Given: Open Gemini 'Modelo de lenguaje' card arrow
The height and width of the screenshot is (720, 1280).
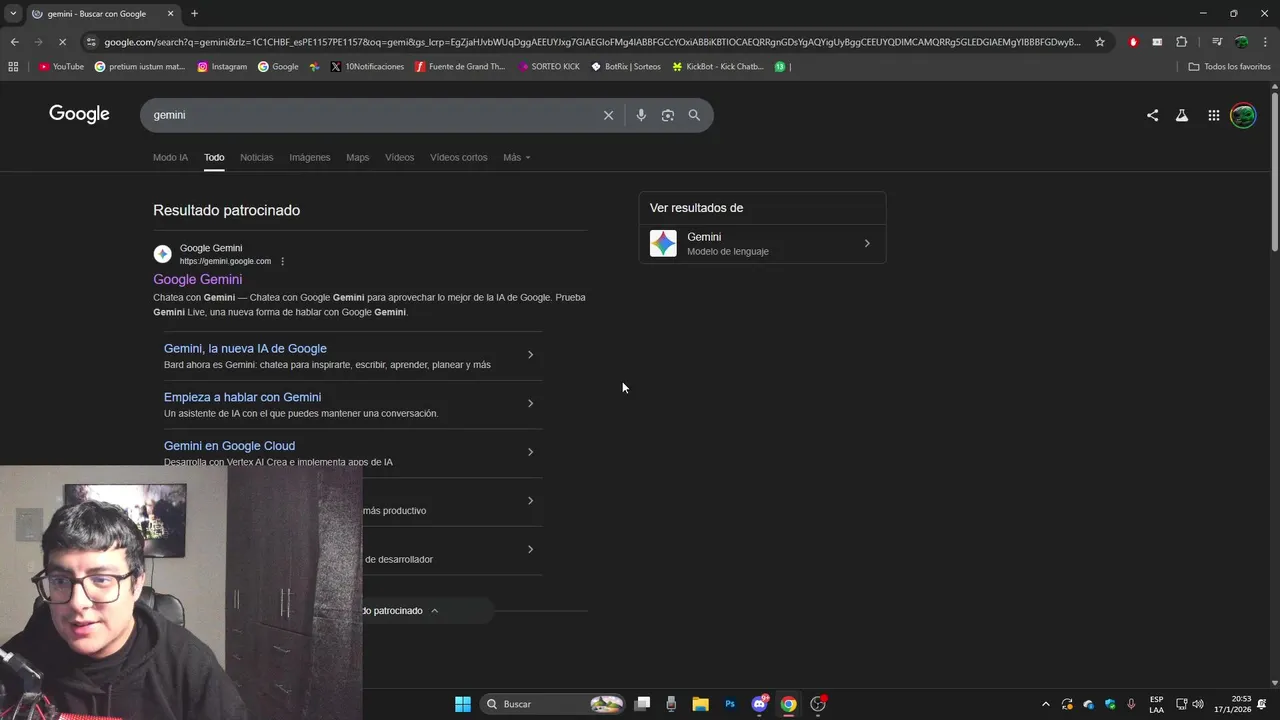Looking at the screenshot, I should pos(867,243).
